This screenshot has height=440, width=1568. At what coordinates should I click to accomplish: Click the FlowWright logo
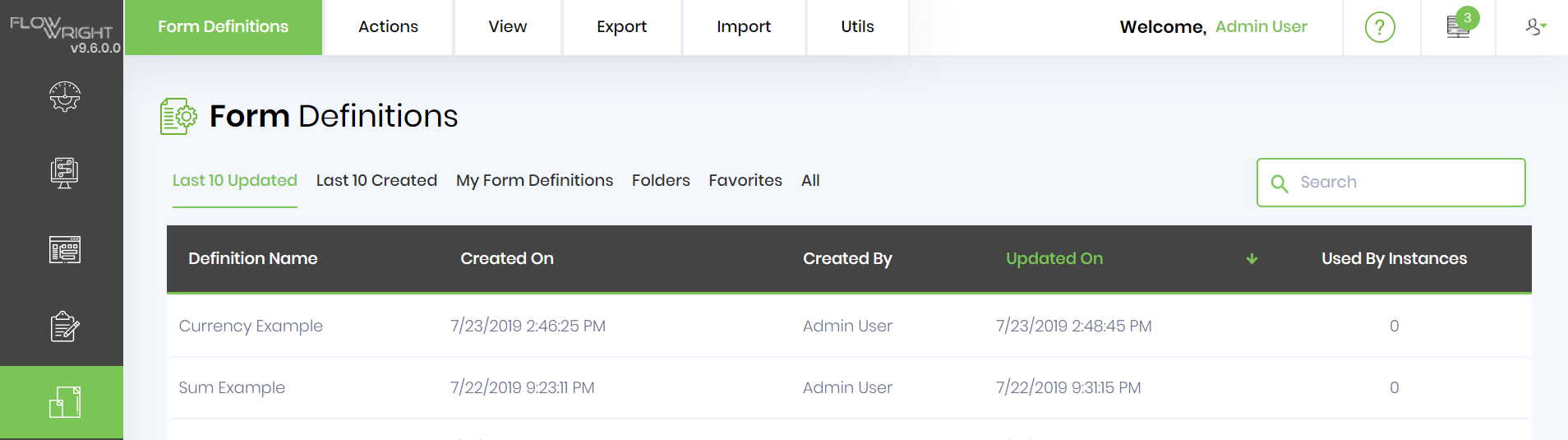(x=61, y=27)
